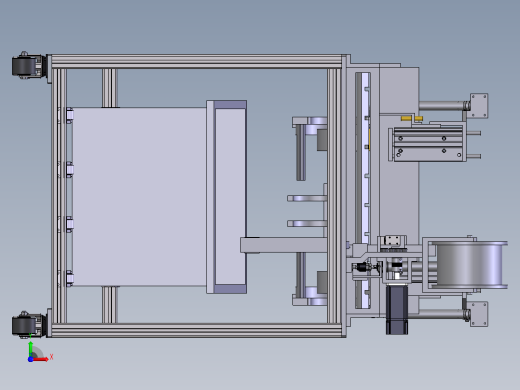Select the bottom horizontal aluminum extrusion beam

[197, 330]
